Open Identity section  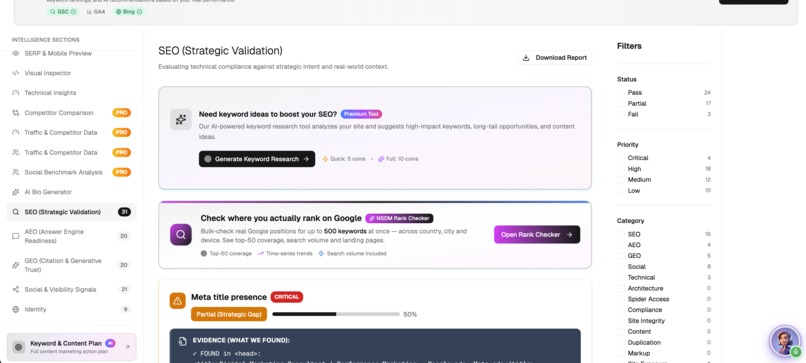(x=71, y=309)
